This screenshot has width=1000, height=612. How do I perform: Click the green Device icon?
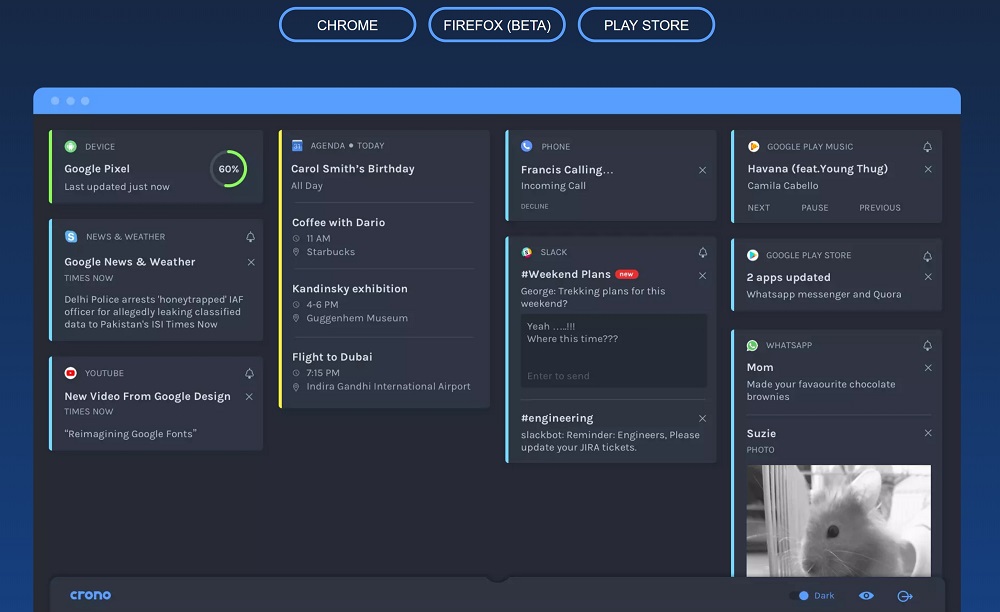pos(71,146)
